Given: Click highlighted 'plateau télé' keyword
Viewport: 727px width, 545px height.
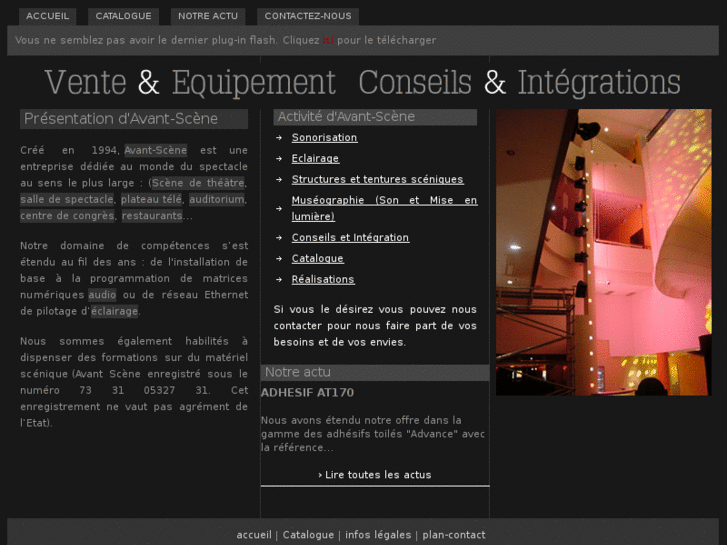Looking at the screenshot, I should click(152, 199).
